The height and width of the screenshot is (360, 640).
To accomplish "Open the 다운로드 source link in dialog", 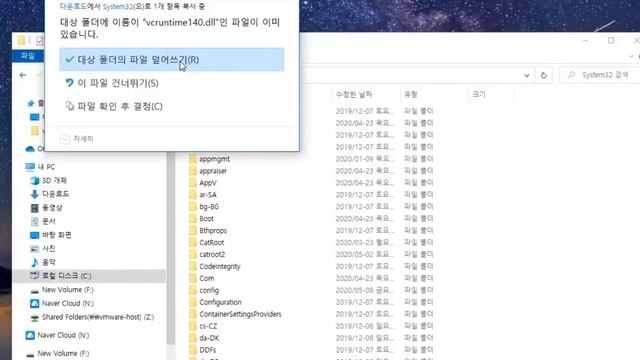I will [73, 7].
